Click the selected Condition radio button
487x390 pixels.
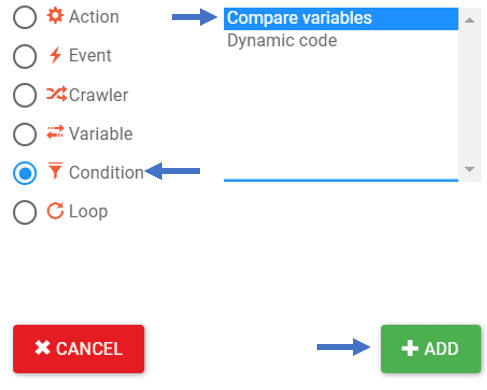[x=25, y=173]
